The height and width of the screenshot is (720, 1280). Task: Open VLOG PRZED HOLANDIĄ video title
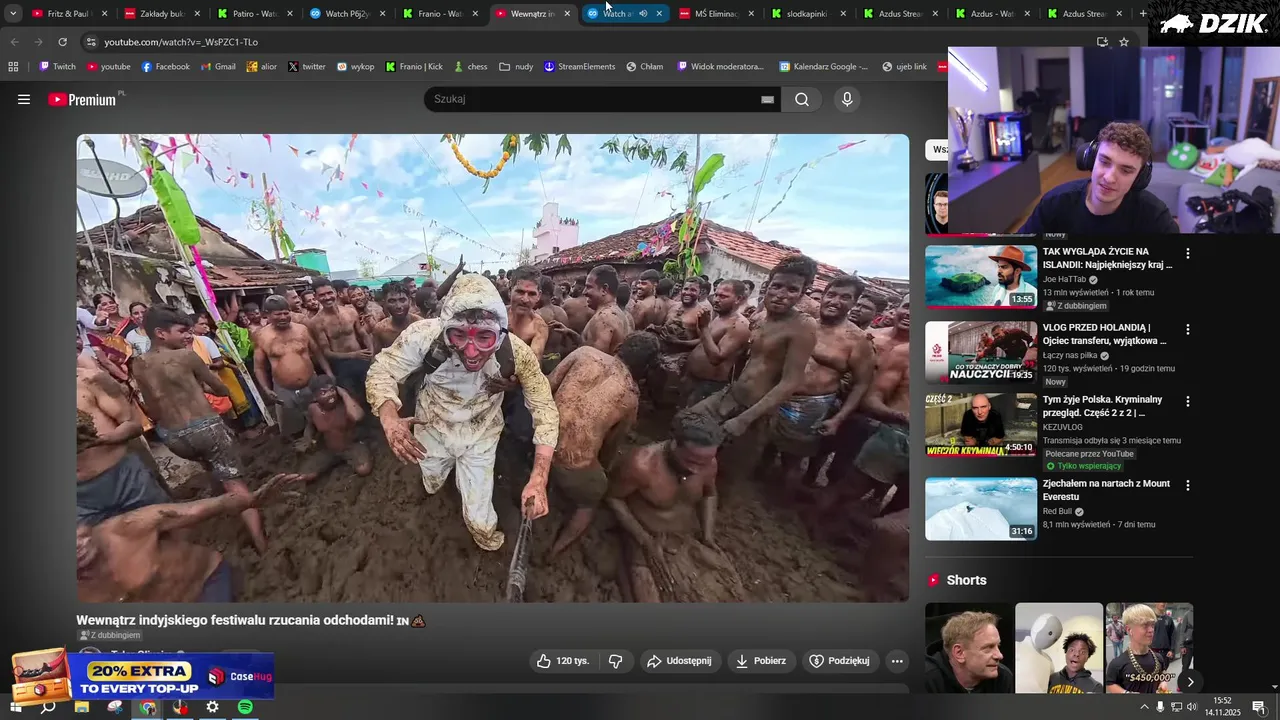pos(1104,334)
